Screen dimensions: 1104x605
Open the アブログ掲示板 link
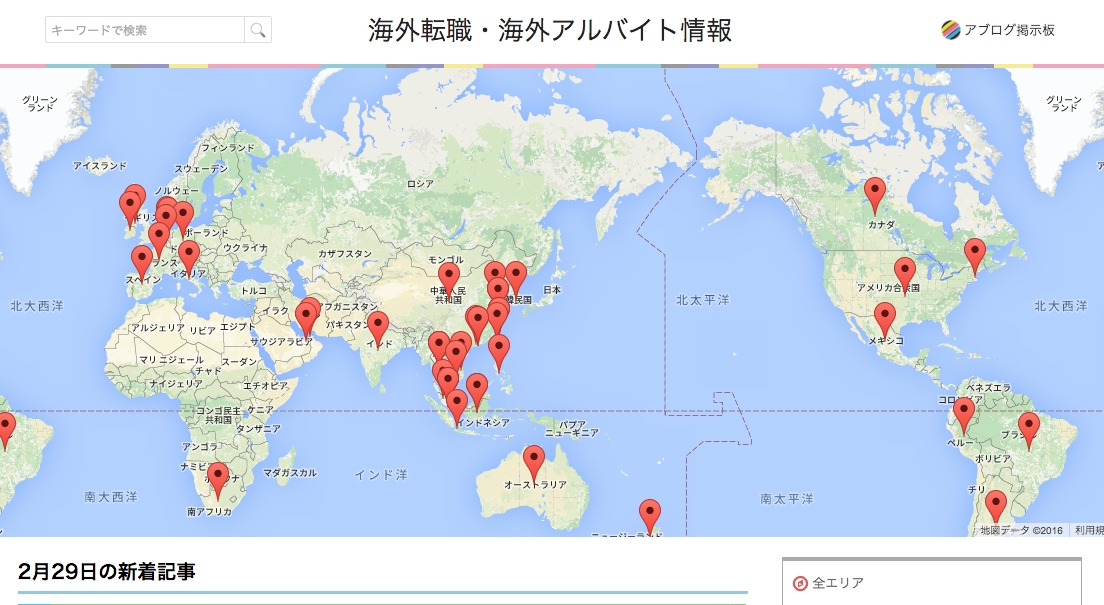point(1010,30)
